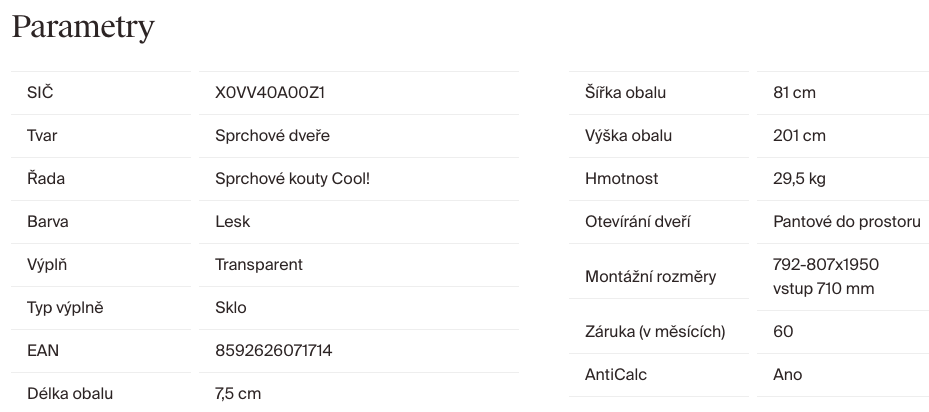Click the Šířka obalu value 81 cm
The height and width of the screenshot is (412, 929).
point(794,93)
